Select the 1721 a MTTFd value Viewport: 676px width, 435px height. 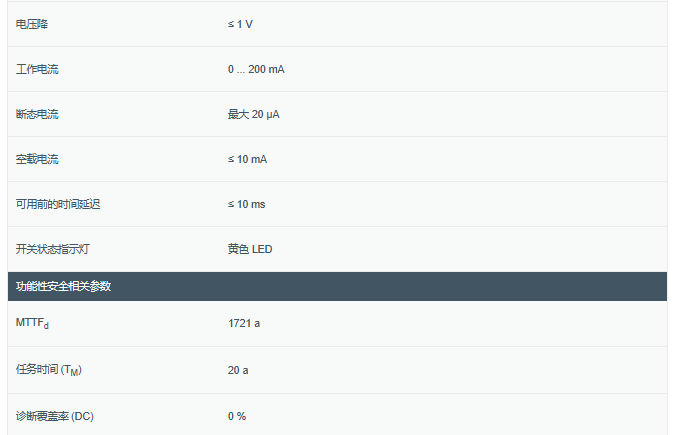click(244, 324)
